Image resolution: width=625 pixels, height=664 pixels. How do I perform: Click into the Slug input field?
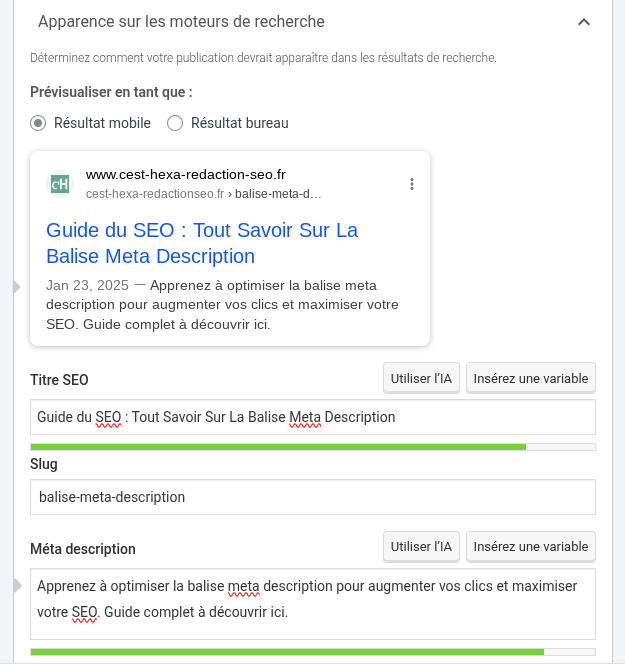tap(313, 497)
